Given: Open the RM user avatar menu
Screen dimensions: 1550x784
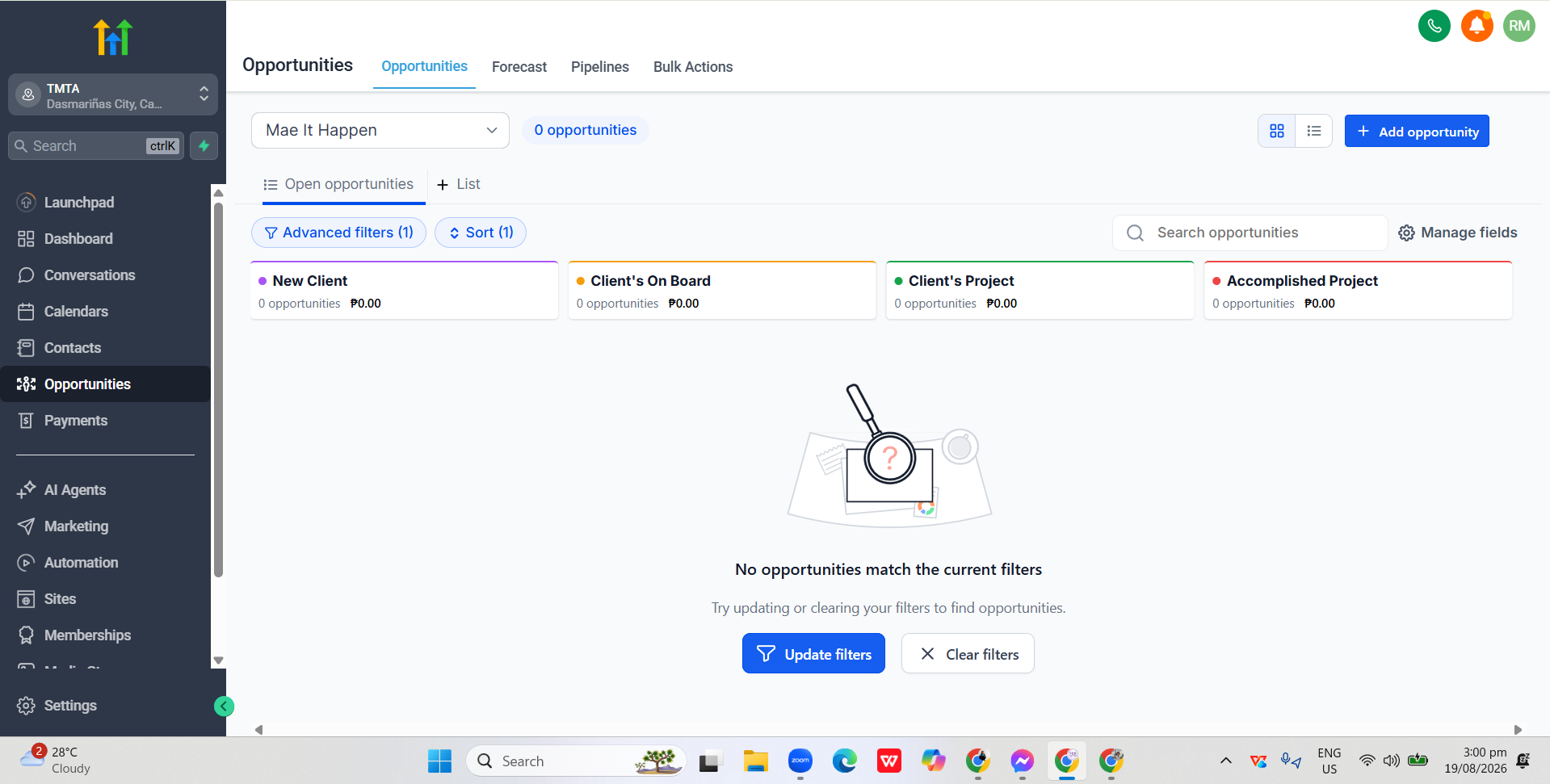Looking at the screenshot, I should pyautogui.click(x=1518, y=26).
